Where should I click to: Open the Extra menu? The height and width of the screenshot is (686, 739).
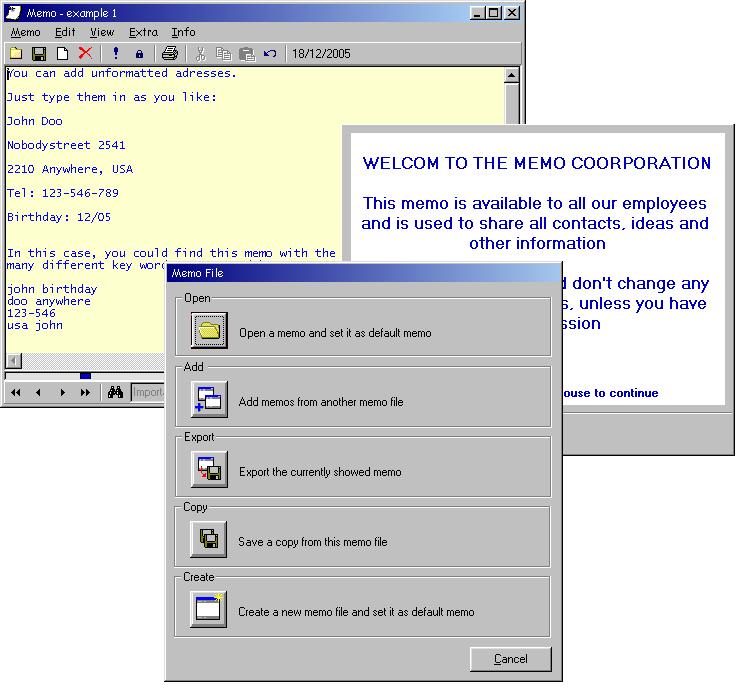[143, 32]
